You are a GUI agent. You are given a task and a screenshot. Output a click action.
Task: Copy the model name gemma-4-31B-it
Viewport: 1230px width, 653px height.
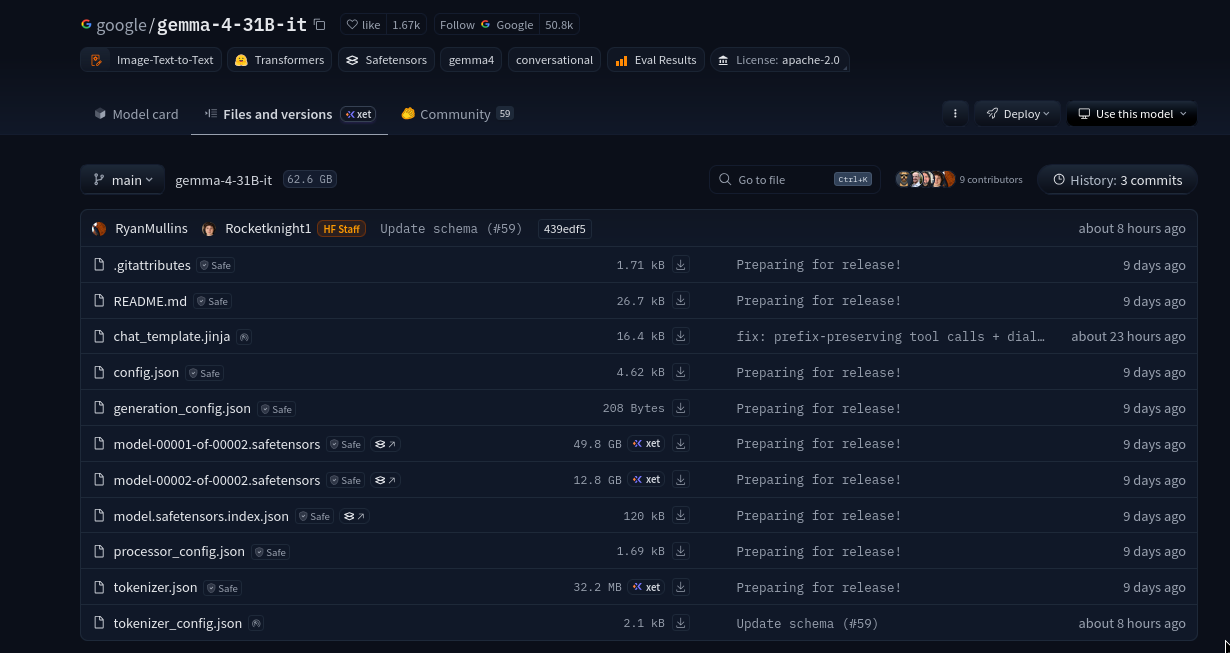319,25
